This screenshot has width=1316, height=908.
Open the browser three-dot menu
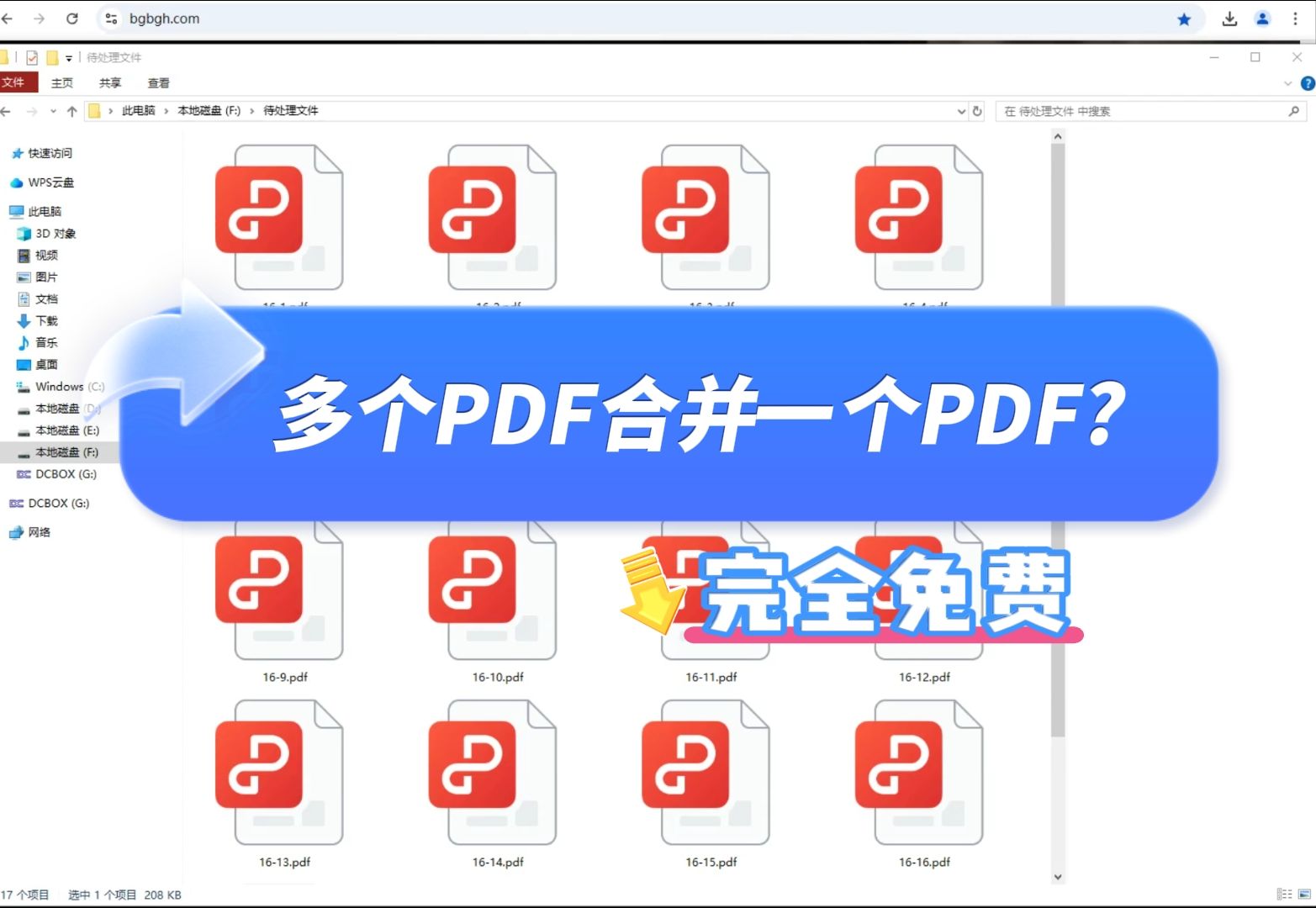(1295, 18)
